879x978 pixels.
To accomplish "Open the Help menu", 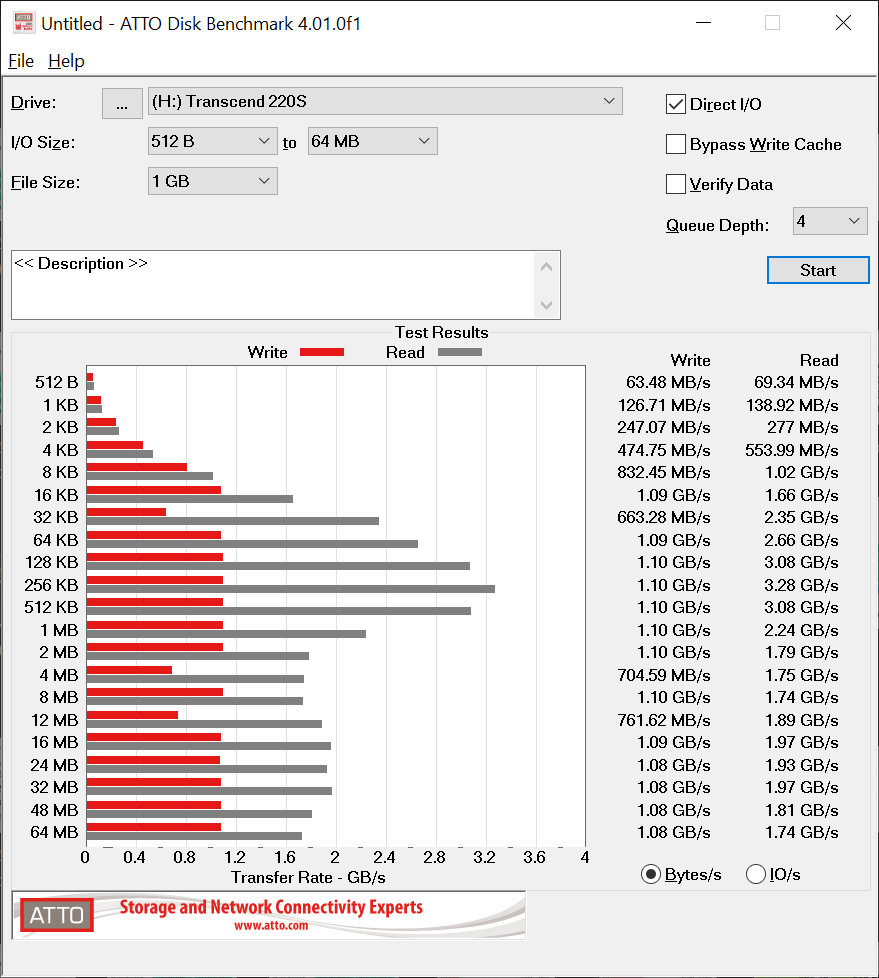I will 66,61.
